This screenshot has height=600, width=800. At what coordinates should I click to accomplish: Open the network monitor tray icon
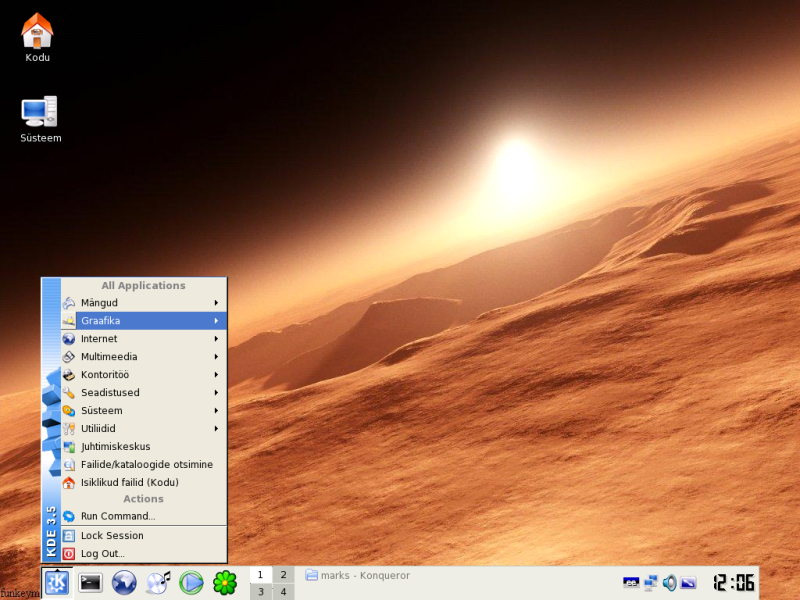651,583
